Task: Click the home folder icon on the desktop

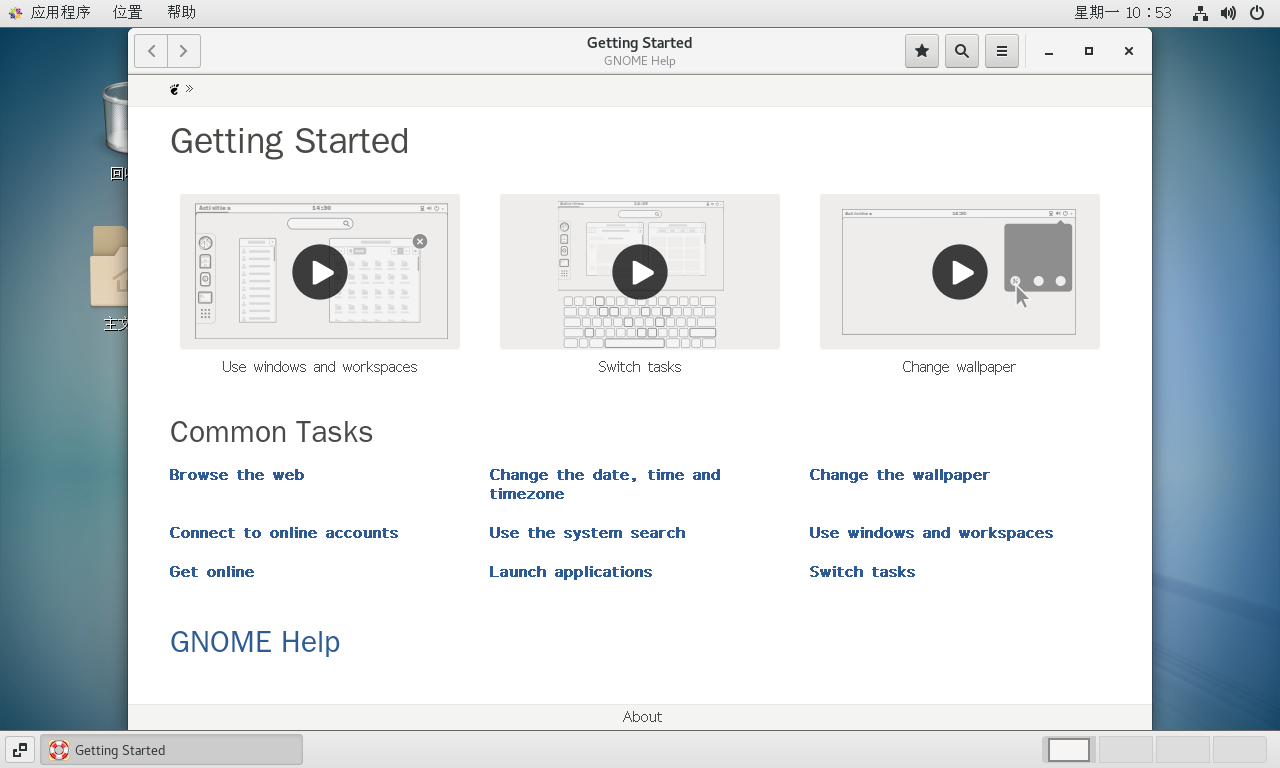Action: pyautogui.click(x=110, y=267)
